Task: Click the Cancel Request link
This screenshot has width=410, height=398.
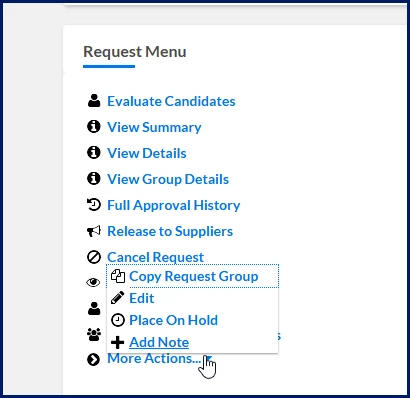Action: coord(155,257)
